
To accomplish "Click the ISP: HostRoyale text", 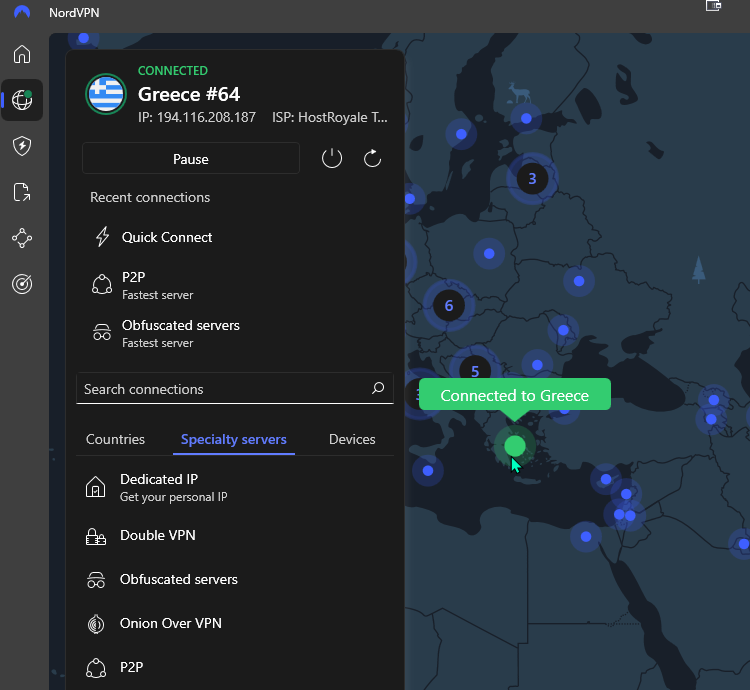I will click(330, 117).
